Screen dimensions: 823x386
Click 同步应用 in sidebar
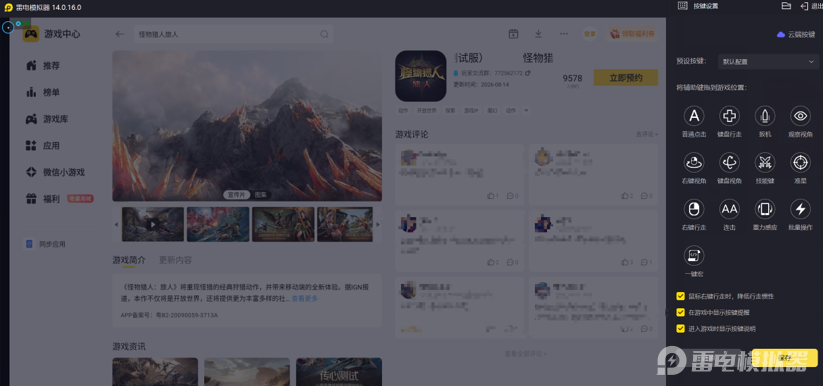point(46,244)
